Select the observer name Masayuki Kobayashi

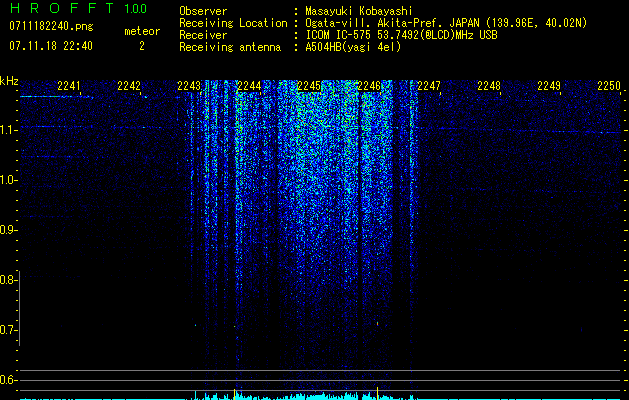359,11
